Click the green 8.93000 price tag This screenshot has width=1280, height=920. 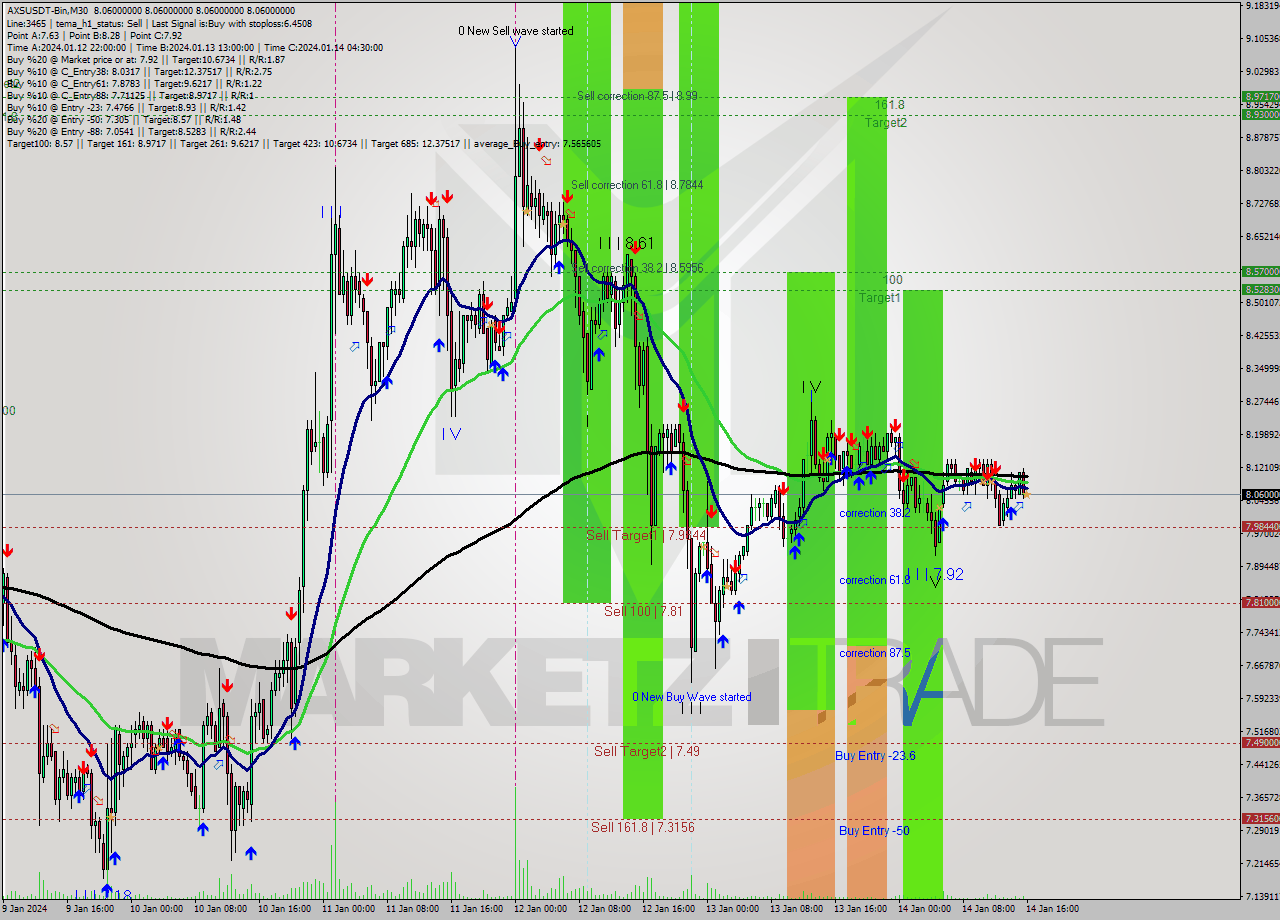tap(1260, 114)
